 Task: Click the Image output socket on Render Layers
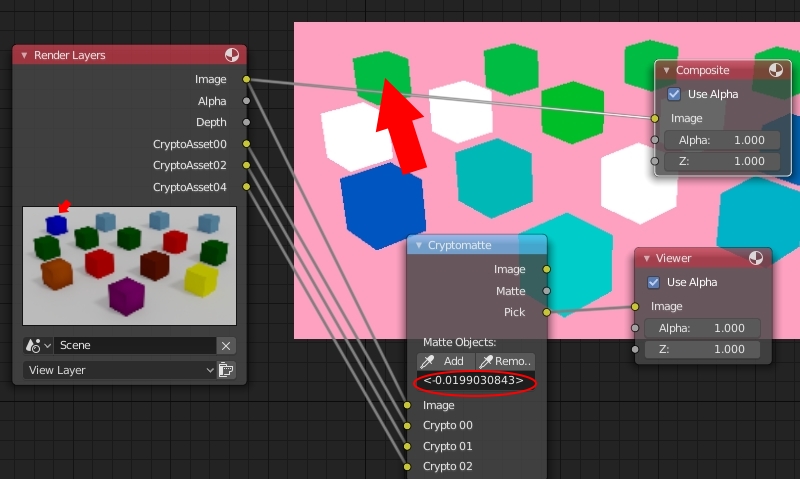pyautogui.click(x=246, y=79)
